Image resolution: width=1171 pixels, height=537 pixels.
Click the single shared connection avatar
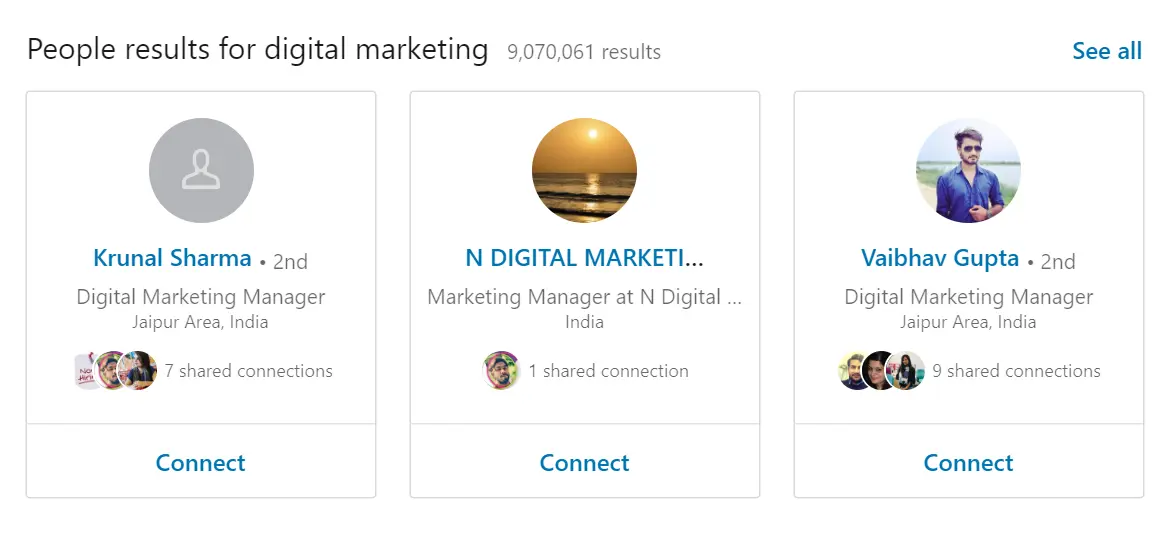pos(501,371)
